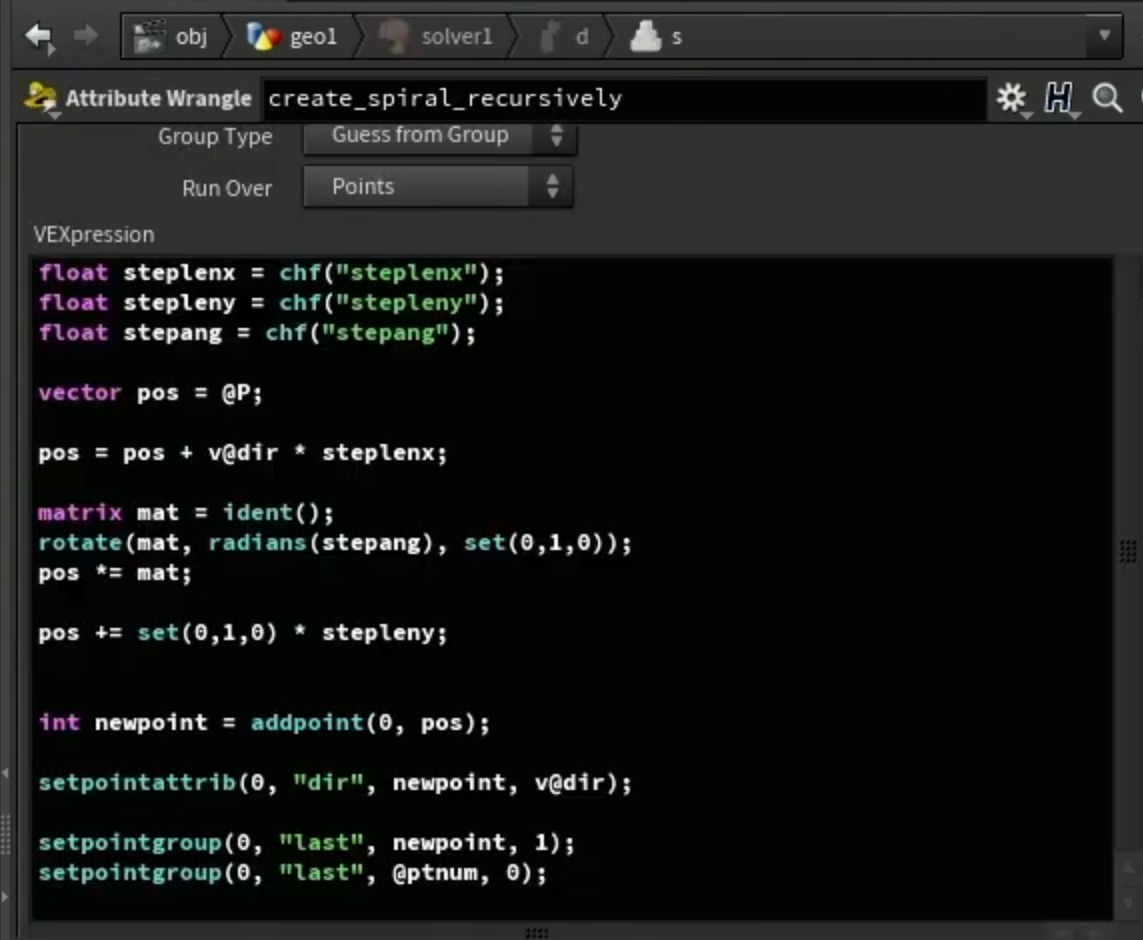The width and height of the screenshot is (1143, 940).
Task: Open the Group Type dropdown
Action: 440,136
